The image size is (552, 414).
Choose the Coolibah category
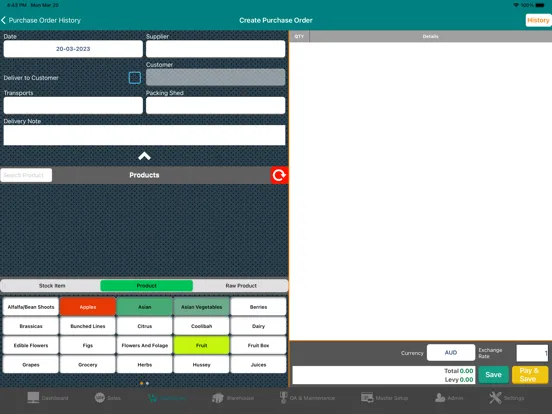(x=201, y=326)
